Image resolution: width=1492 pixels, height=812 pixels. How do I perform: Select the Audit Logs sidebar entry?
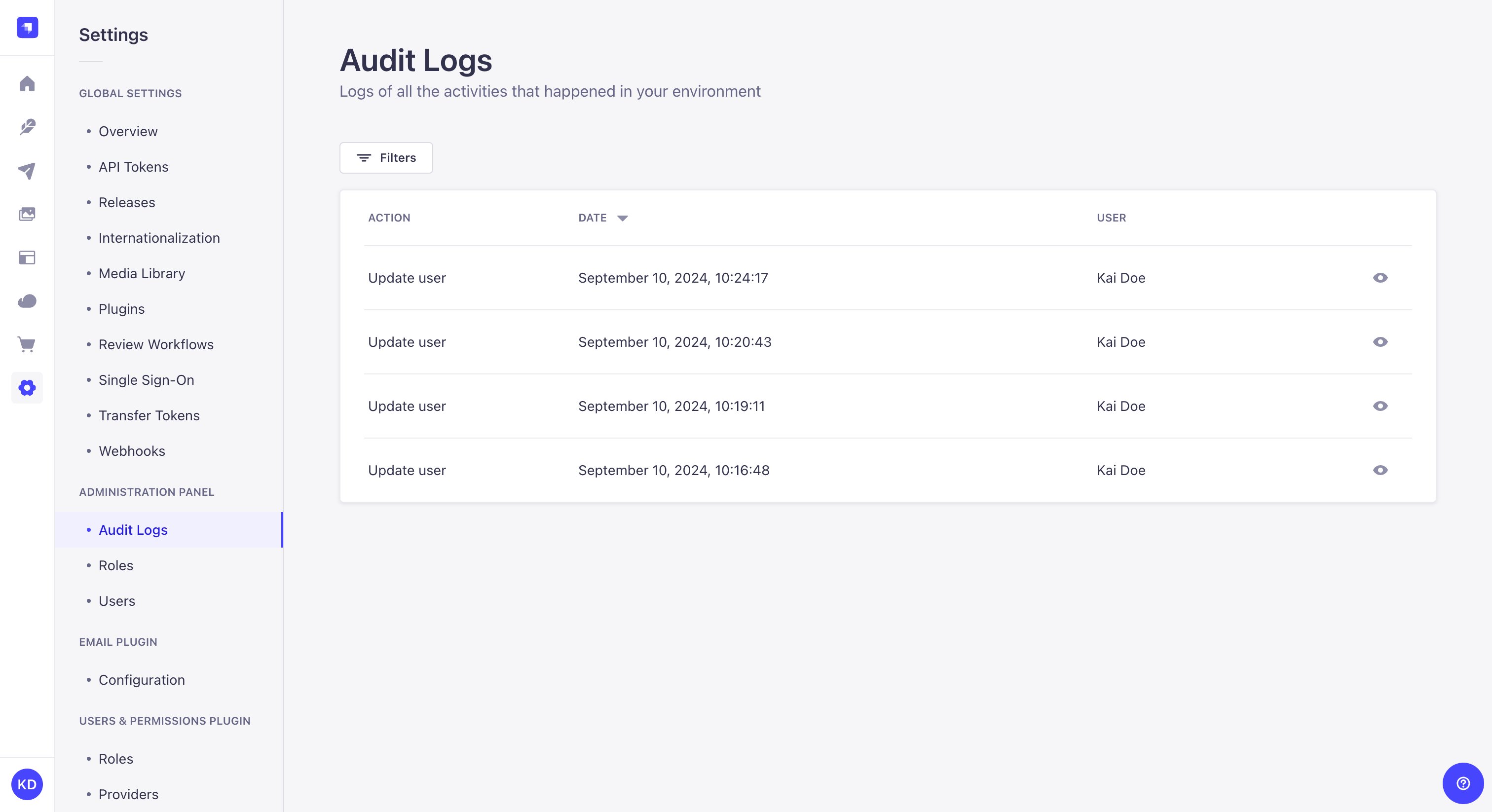click(133, 529)
